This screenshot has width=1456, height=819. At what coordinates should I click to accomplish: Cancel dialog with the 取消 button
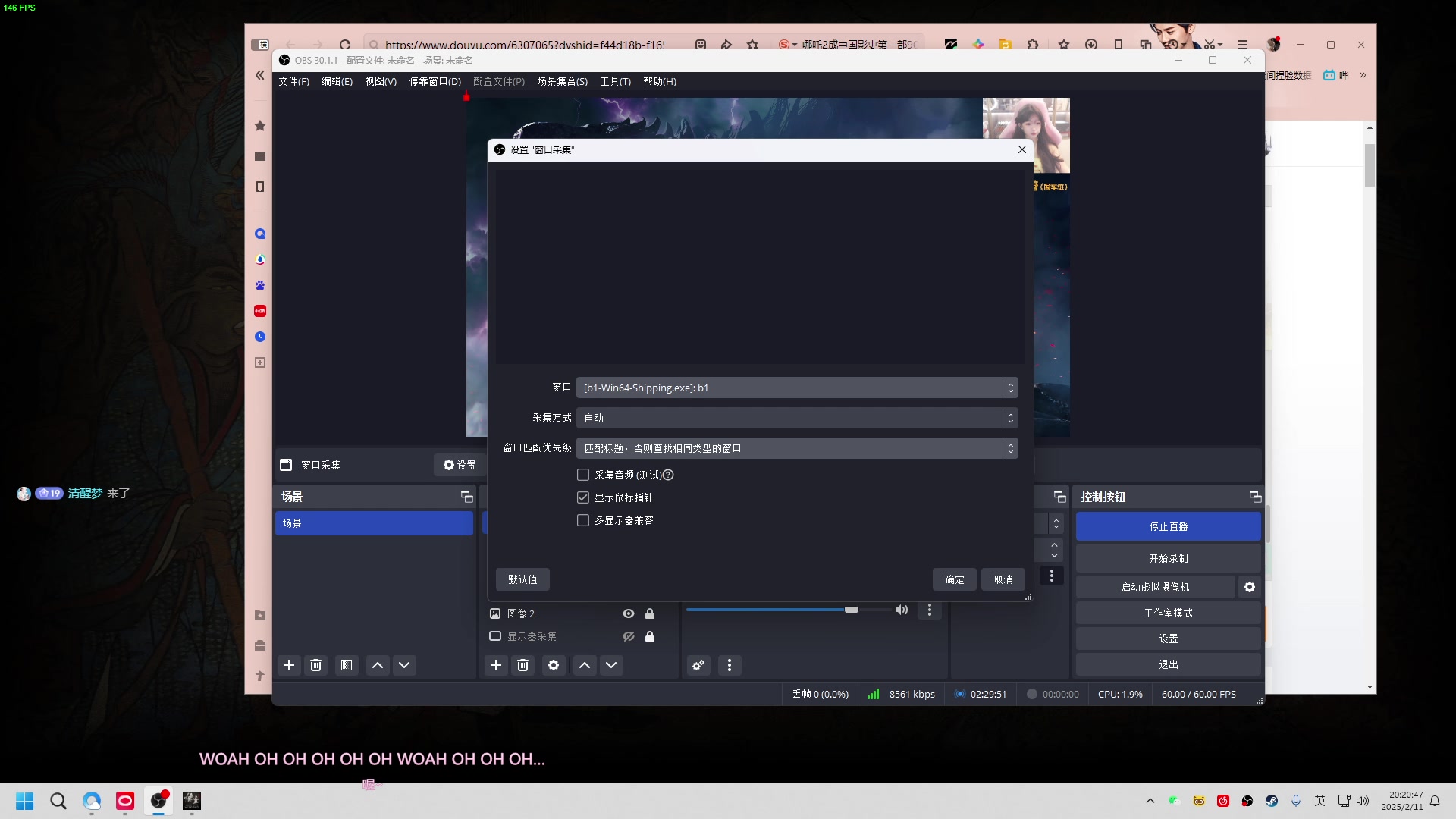(1003, 579)
